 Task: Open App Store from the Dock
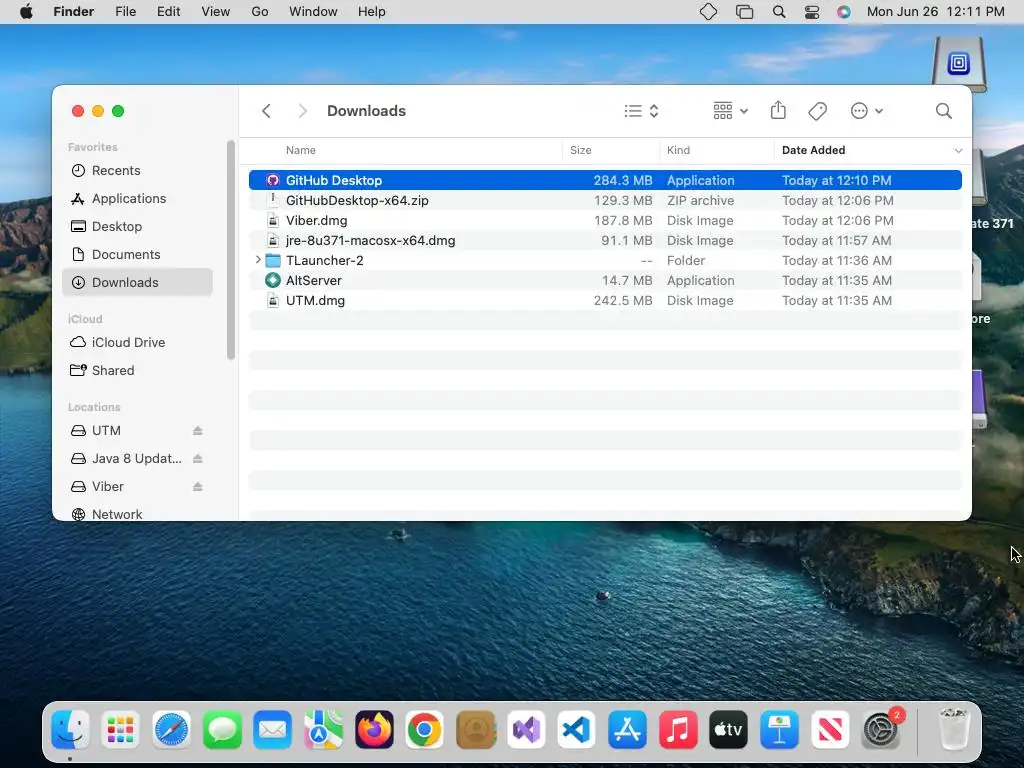(627, 729)
